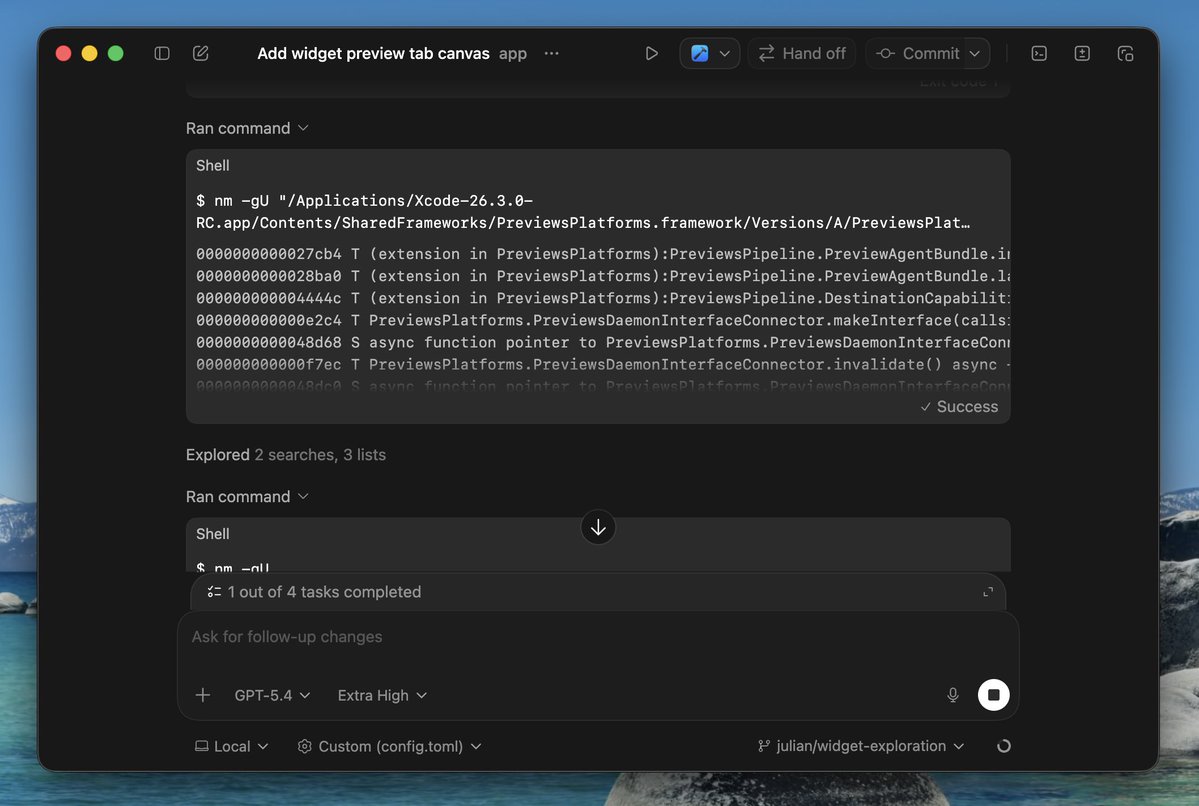Click output line 000000000000f7ec

pyautogui.click(x=603, y=365)
